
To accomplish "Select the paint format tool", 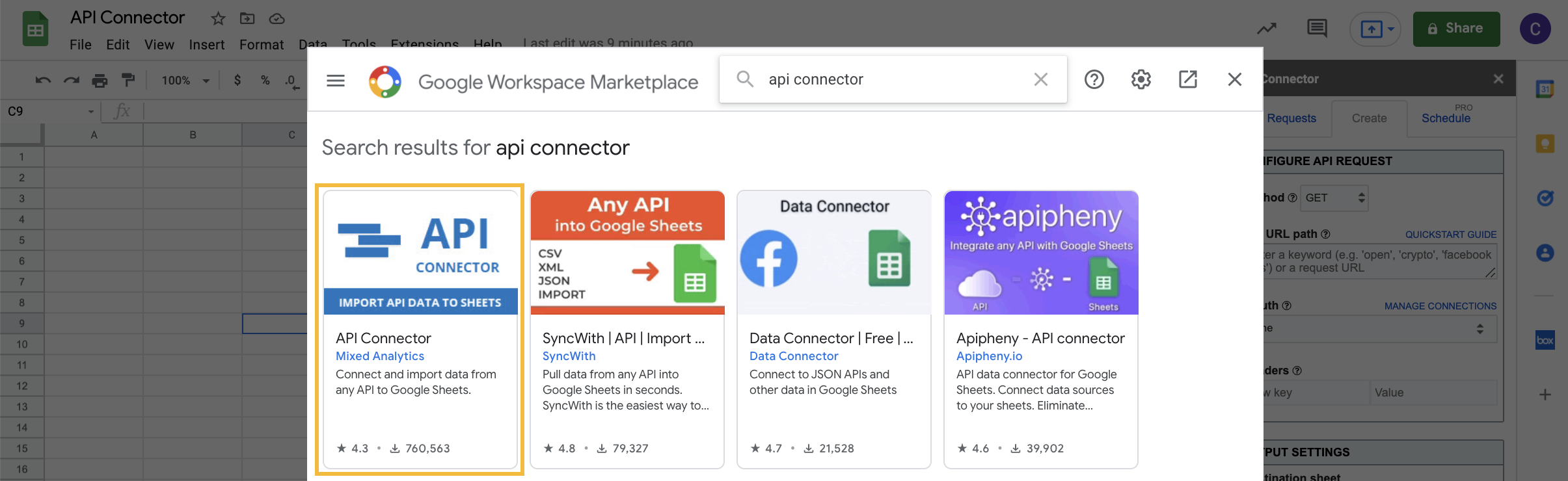I will (x=128, y=81).
